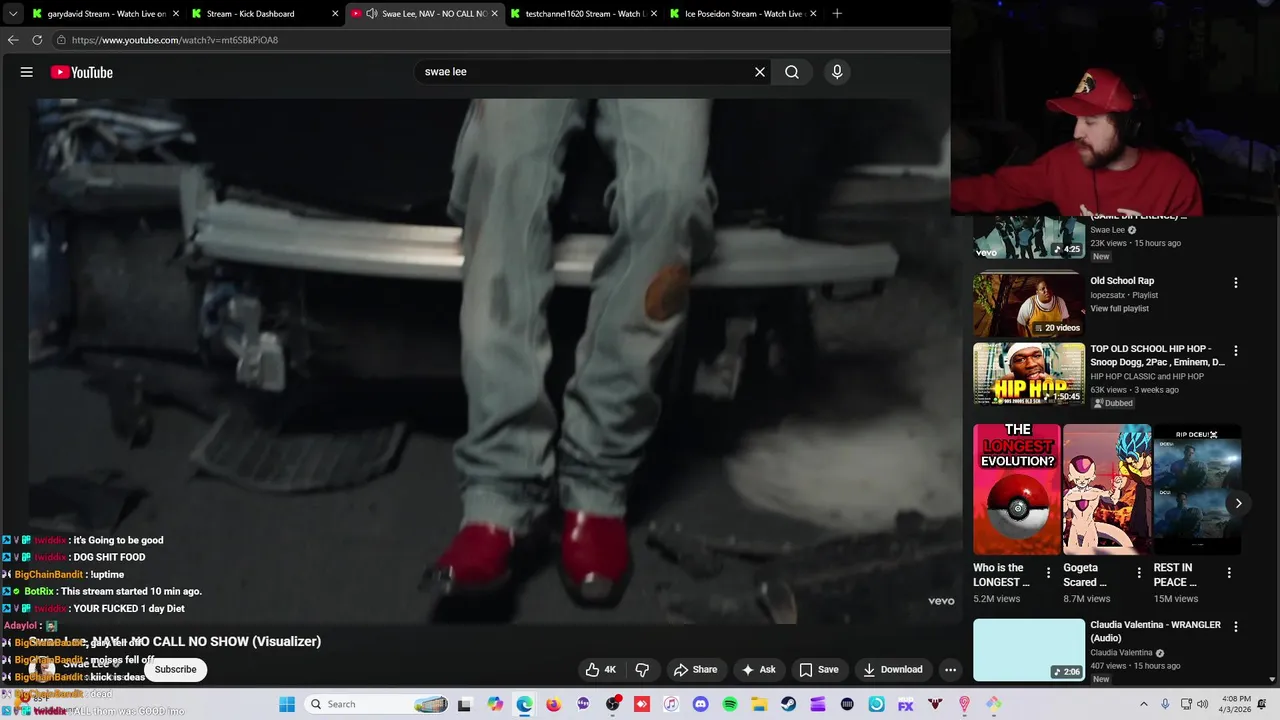Go to YouTube home via logo

(x=82, y=72)
